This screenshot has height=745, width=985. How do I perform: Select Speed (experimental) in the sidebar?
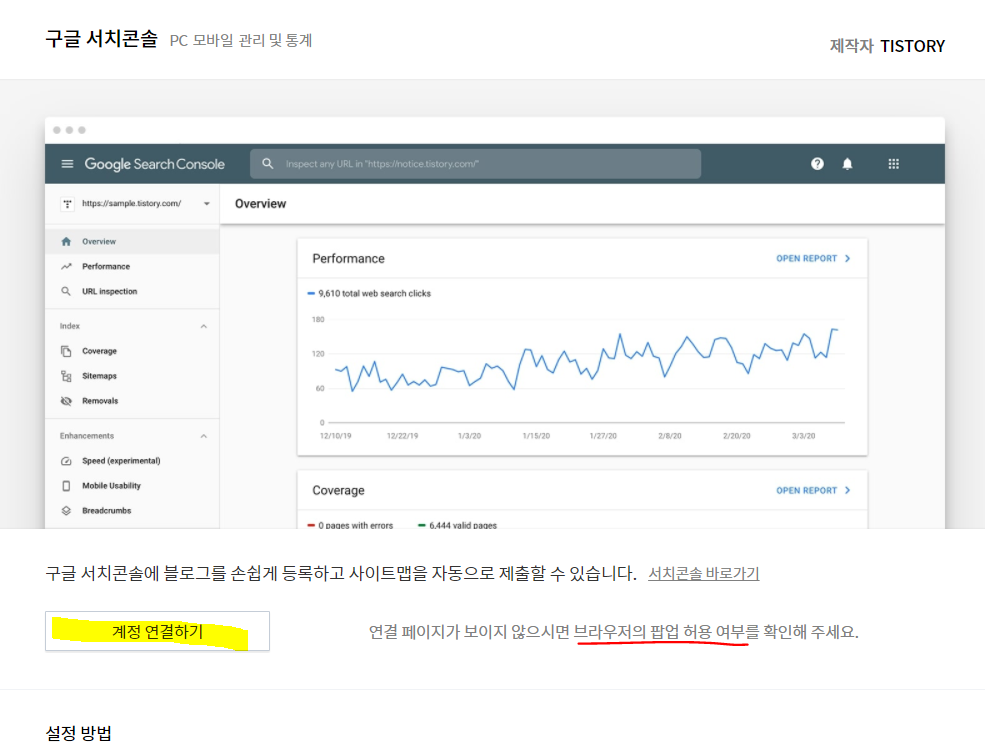pos(133,461)
